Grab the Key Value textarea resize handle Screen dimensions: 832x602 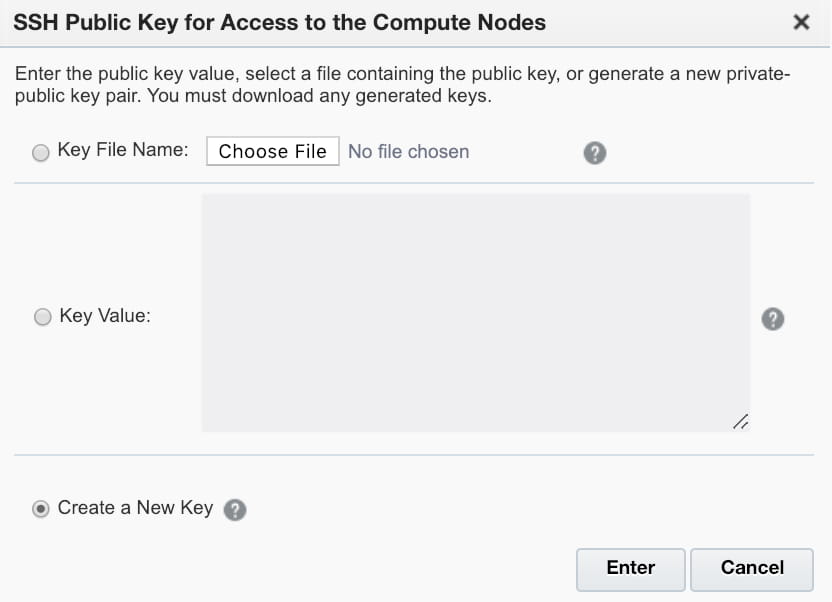(741, 422)
